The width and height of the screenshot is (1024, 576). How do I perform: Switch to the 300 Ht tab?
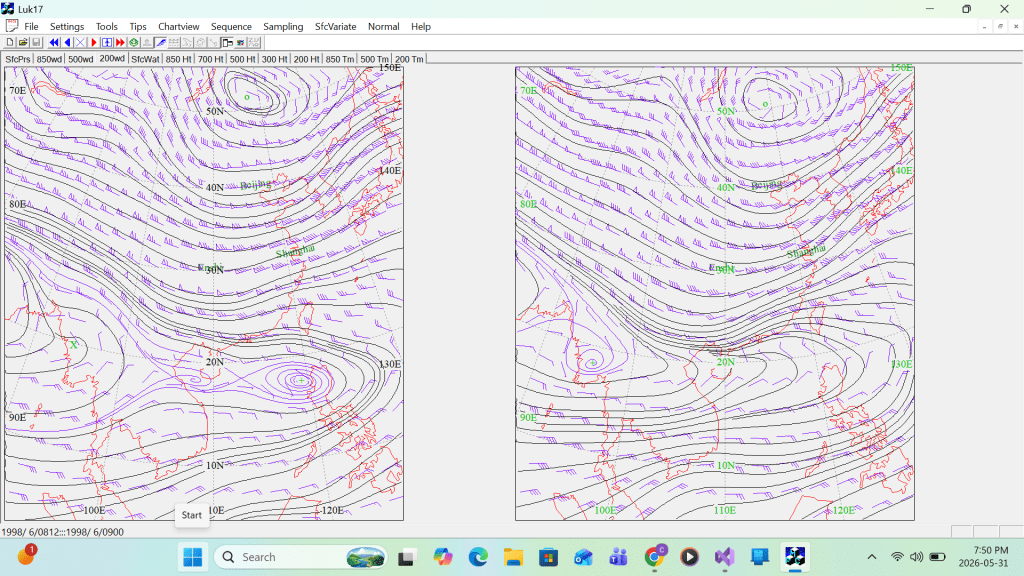pos(274,59)
